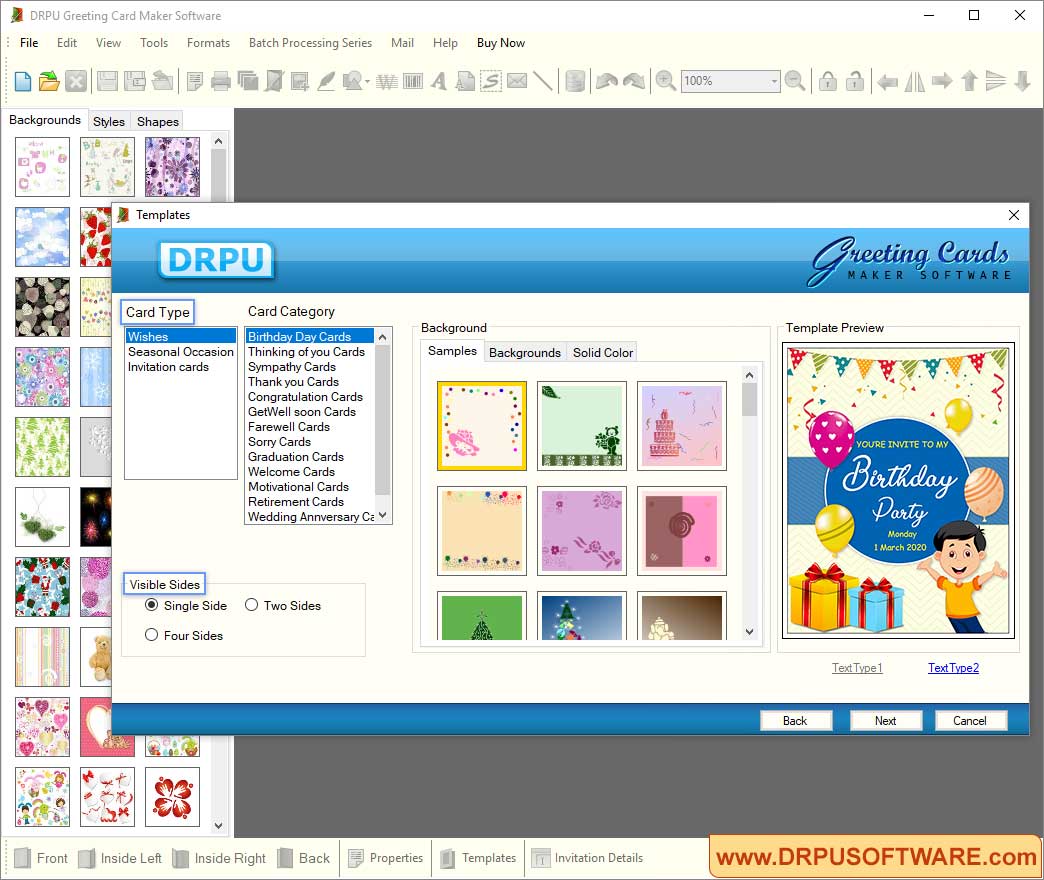Click the barcode tool icon
The image size is (1044, 880).
coord(413,81)
